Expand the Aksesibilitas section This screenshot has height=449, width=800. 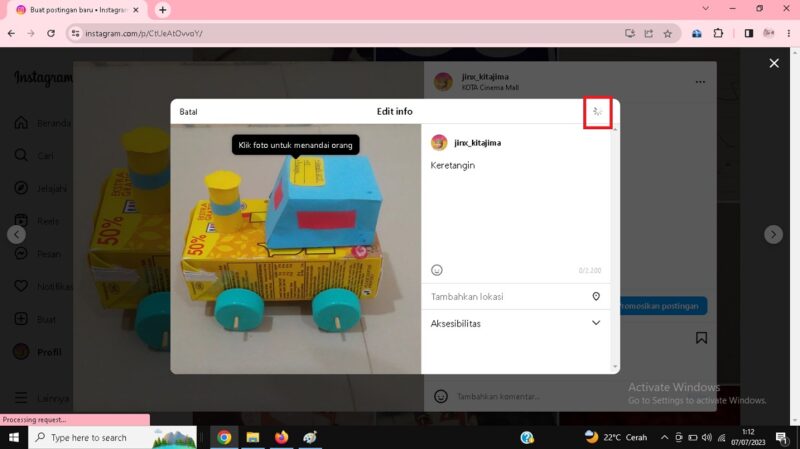pyautogui.click(x=515, y=323)
